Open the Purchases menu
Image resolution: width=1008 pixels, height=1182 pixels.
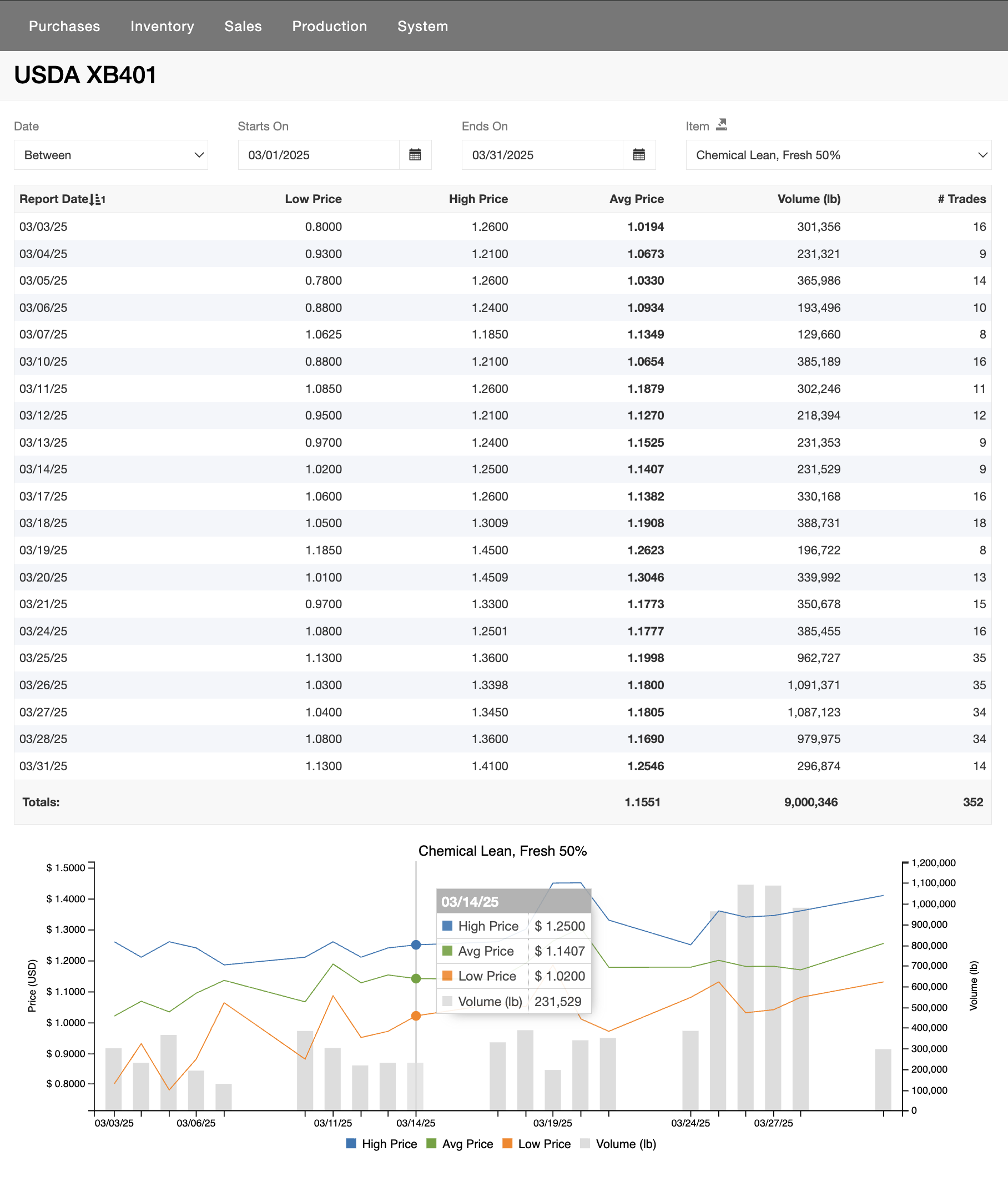(64, 26)
